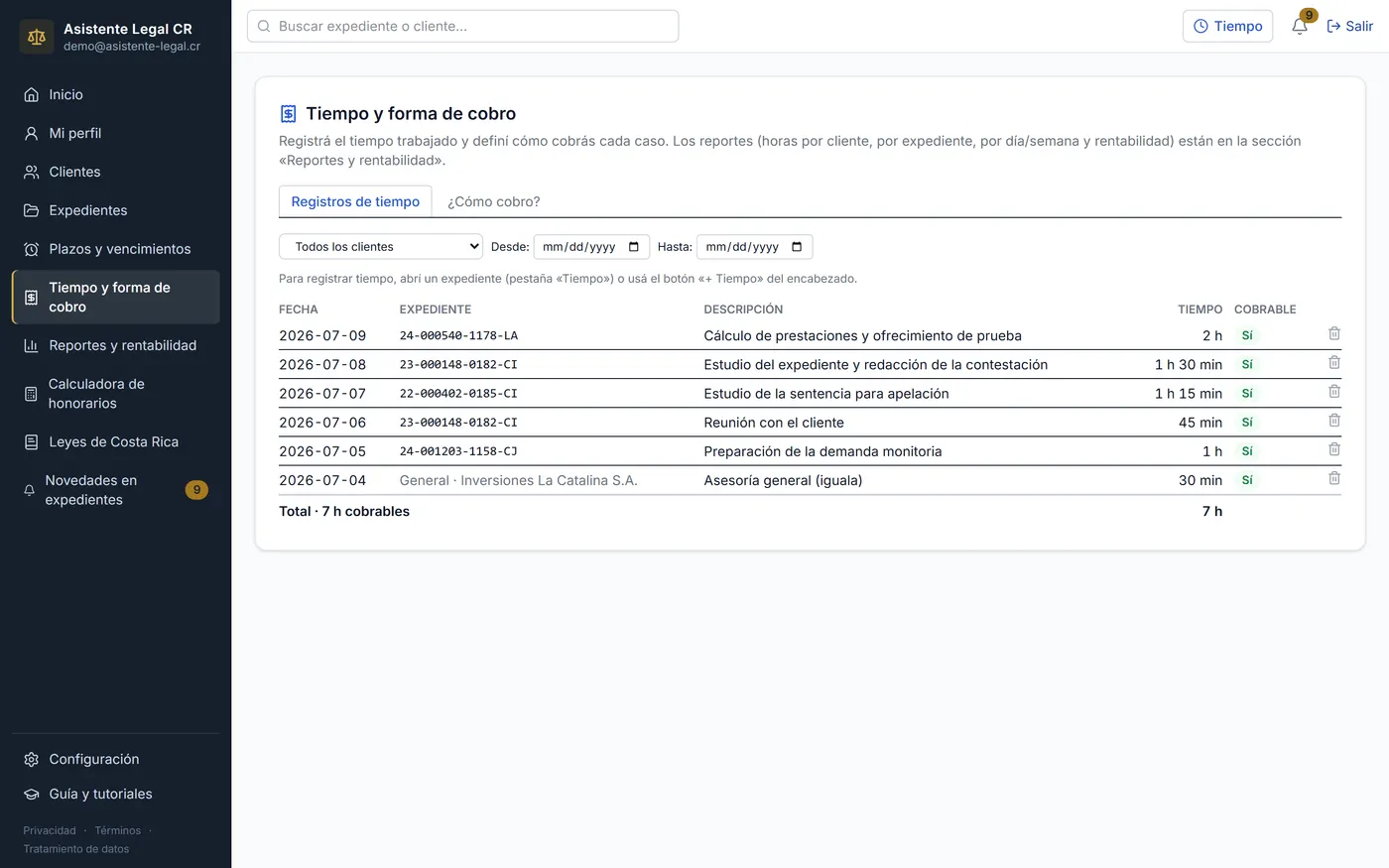
Task: Open Calculadora de honorarios
Action: tap(116, 394)
